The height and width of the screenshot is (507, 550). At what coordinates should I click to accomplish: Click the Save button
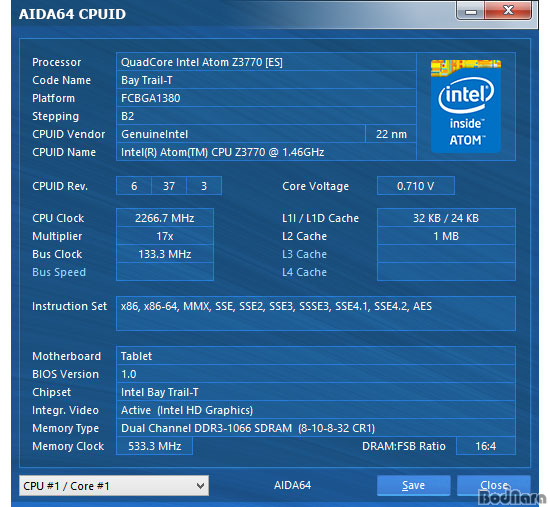click(x=414, y=486)
